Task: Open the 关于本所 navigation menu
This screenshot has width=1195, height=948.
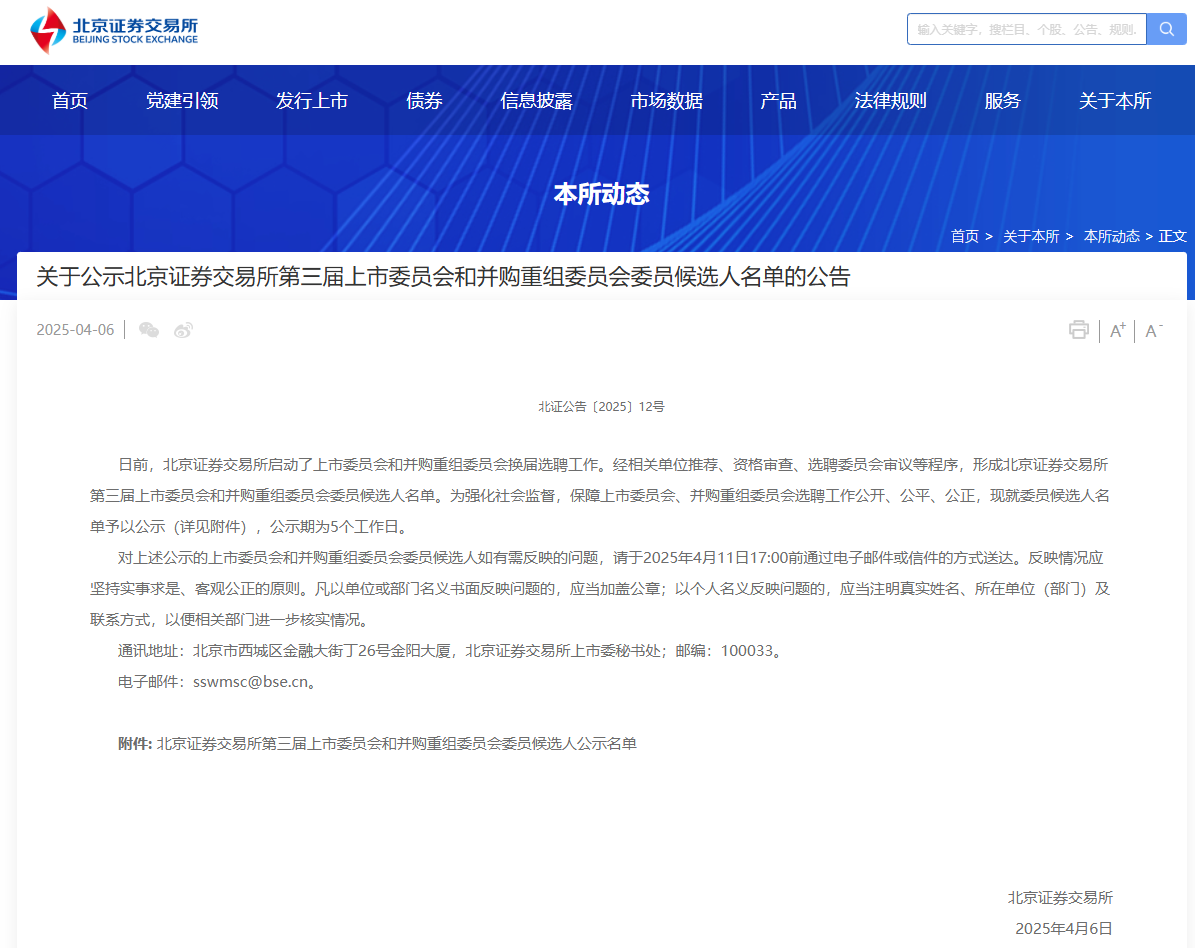Action: [1115, 101]
